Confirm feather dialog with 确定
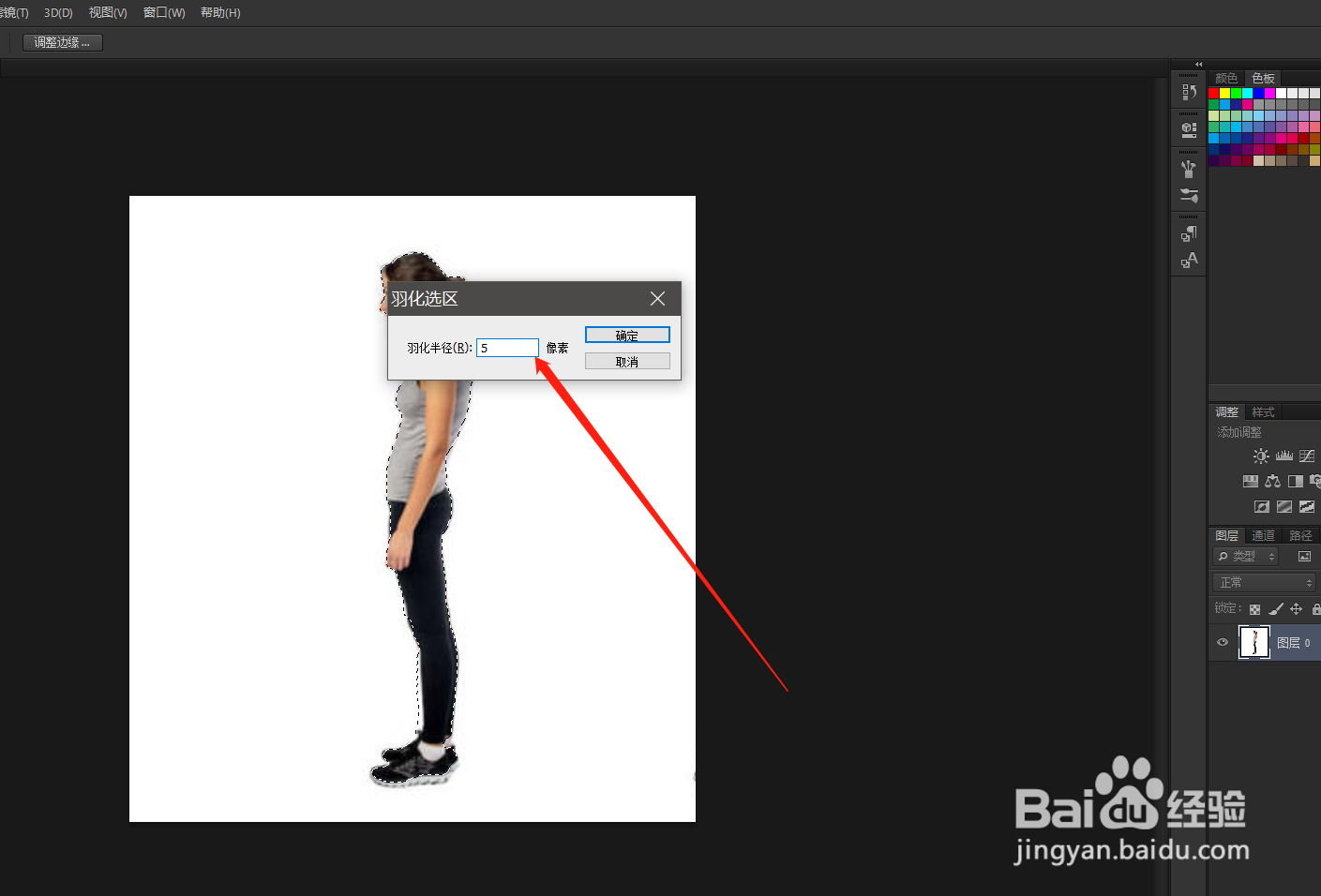Screen dimensions: 1321x896 point(627,336)
